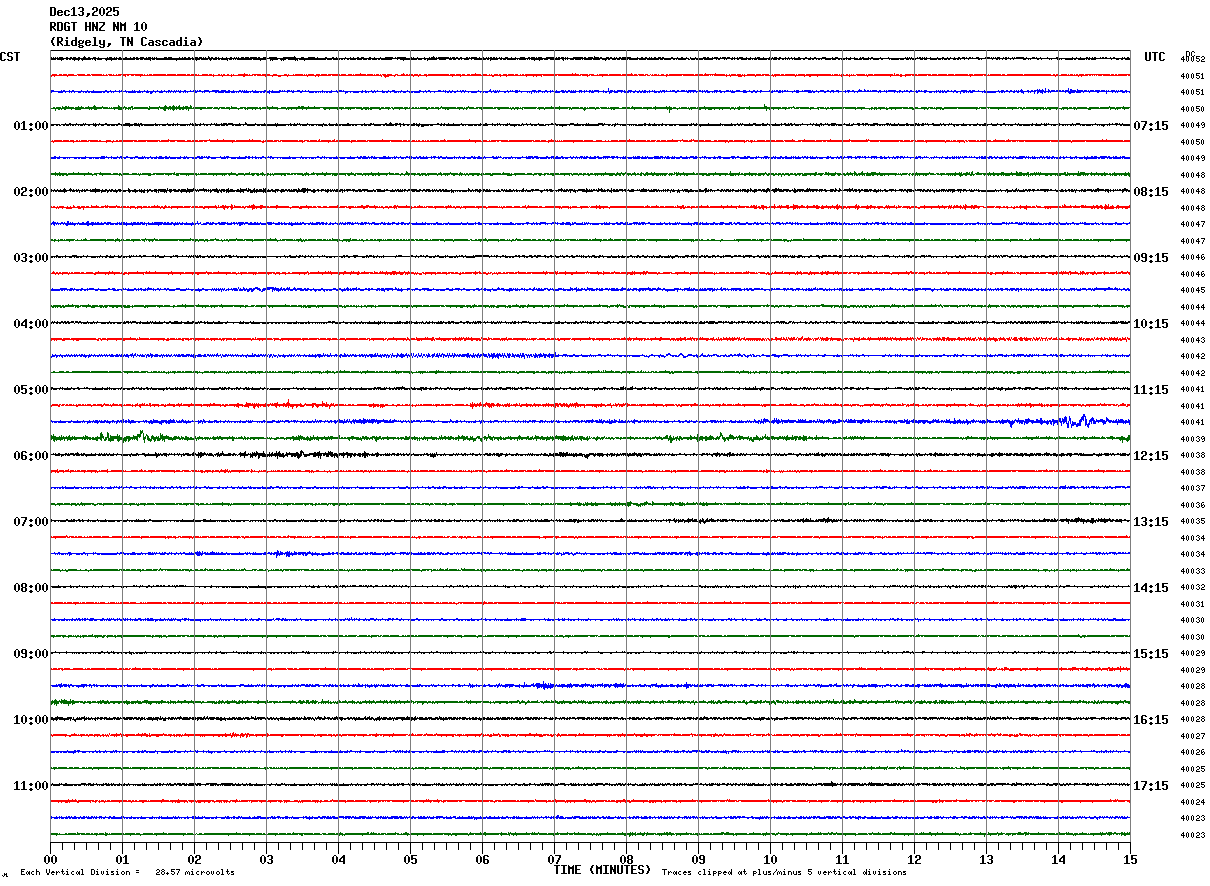Click the "15:15" UTC time label
The width and height of the screenshot is (1210, 886).
pyautogui.click(x=1151, y=654)
